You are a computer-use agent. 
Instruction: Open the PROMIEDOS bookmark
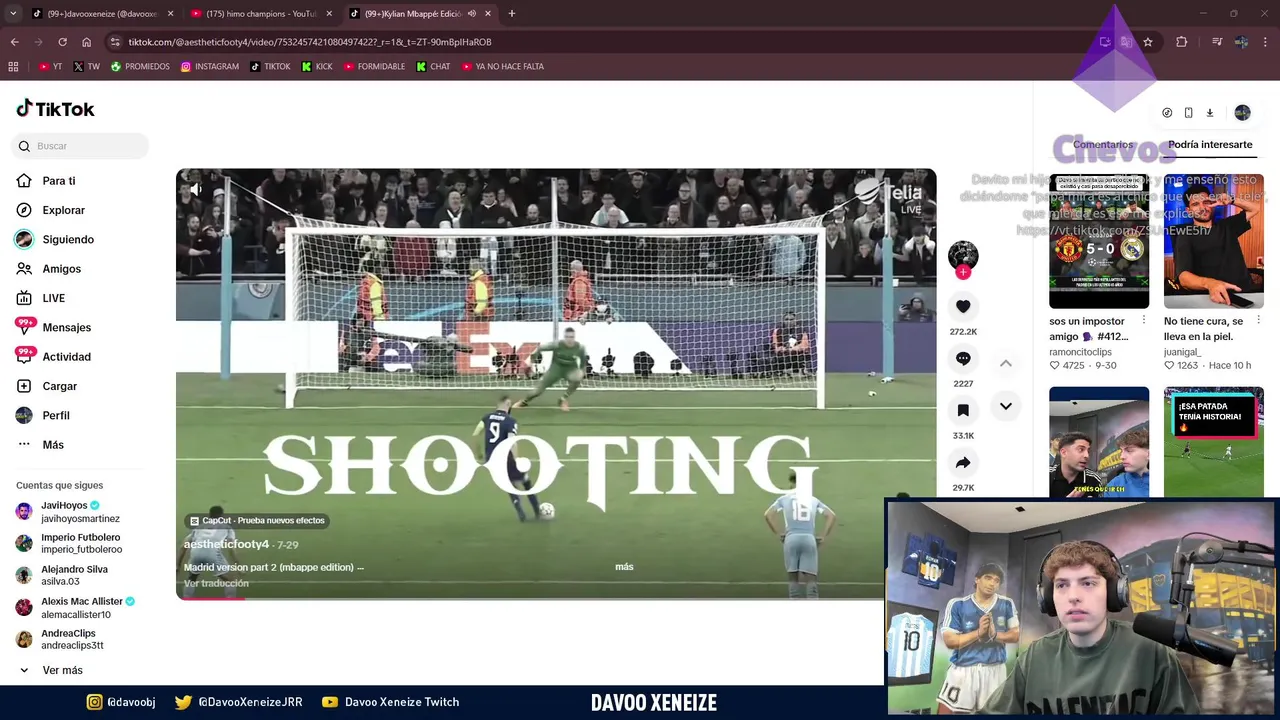140,67
